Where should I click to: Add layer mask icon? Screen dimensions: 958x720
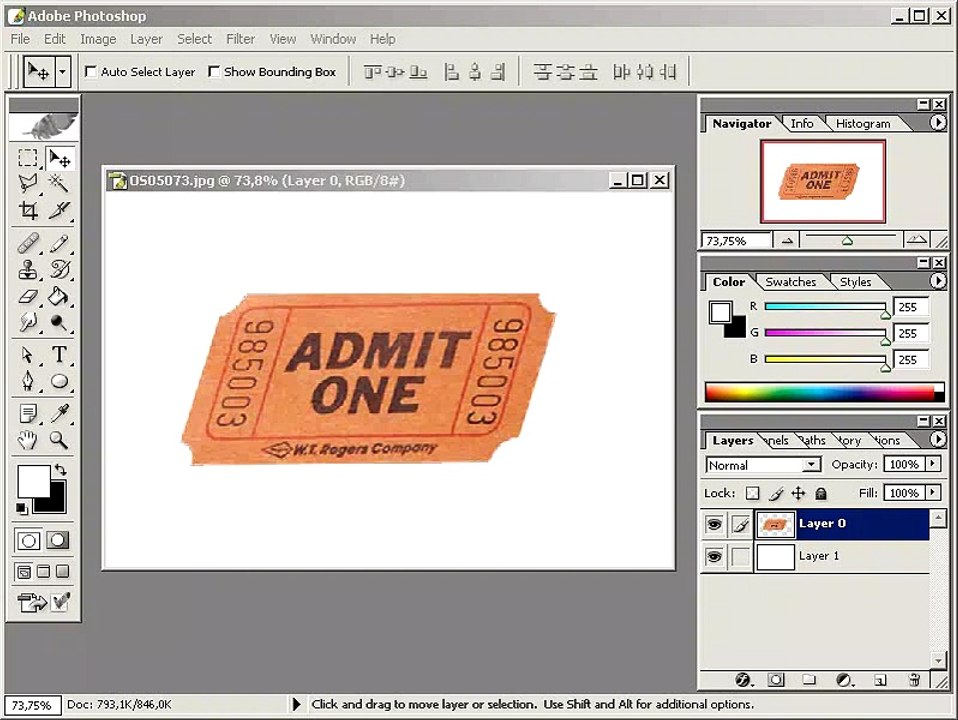click(x=776, y=680)
